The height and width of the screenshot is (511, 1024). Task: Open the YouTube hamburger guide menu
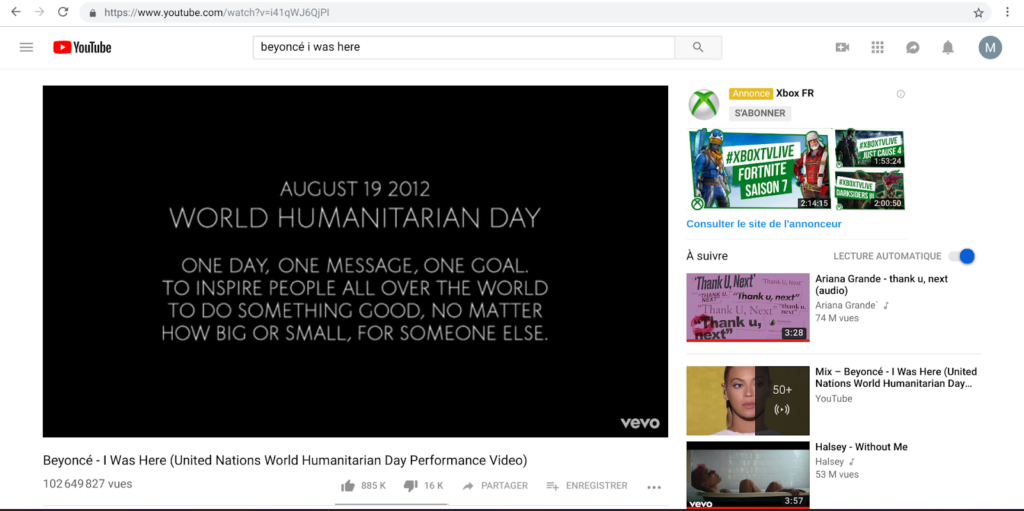pyautogui.click(x=26, y=47)
